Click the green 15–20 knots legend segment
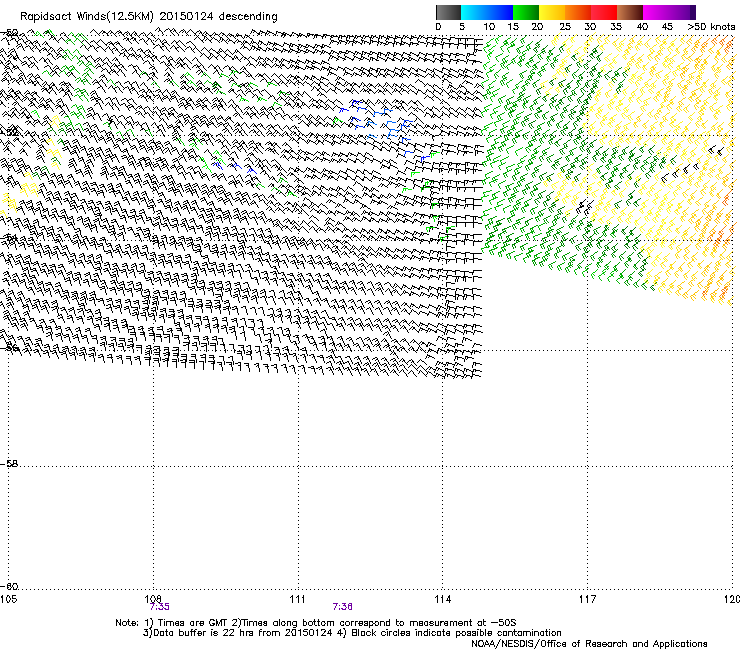This screenshot has height=650, width=740. click(x=526, y=12)
